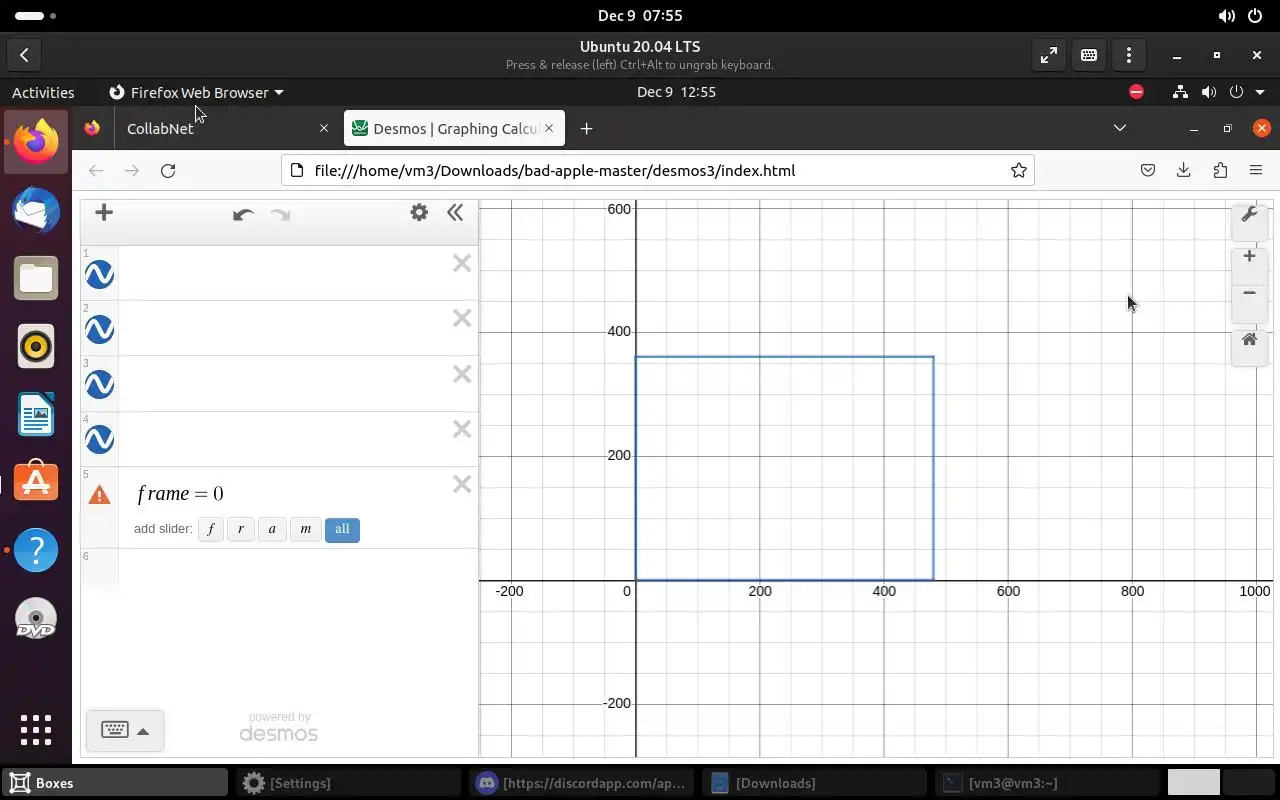1280x800 pixels.
Task: Switch to the Settings taskbar window
Action: tap(346, 783)
